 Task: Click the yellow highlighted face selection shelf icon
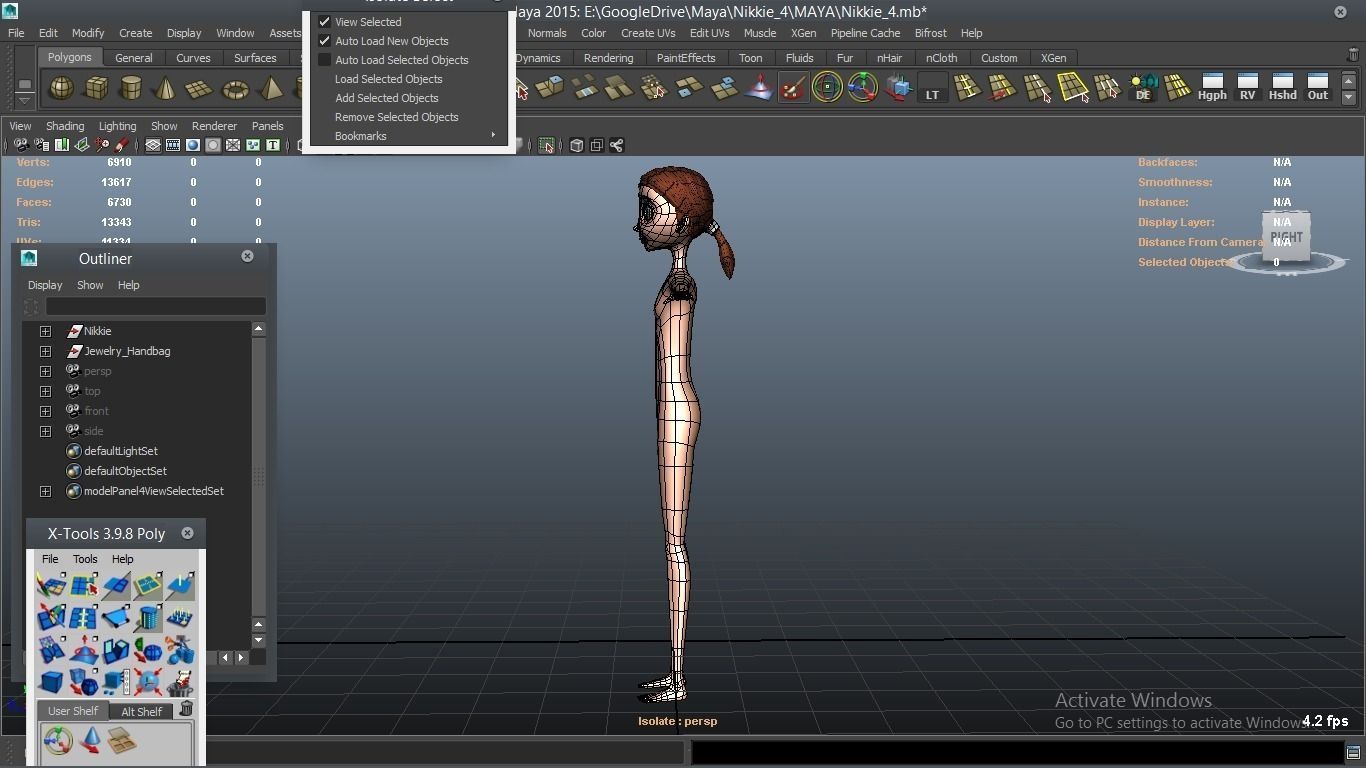point(1072,88)
